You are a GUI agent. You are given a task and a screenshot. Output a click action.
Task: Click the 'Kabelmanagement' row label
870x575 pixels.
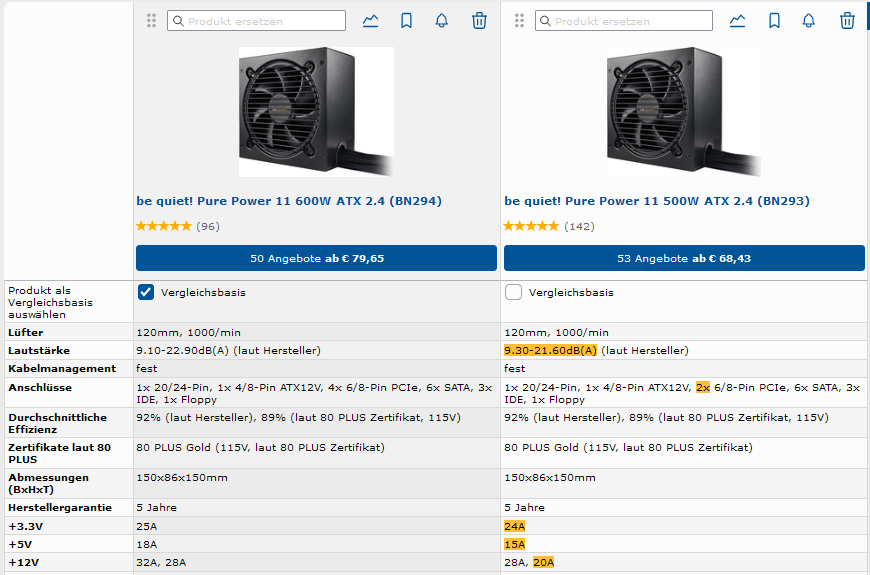pyautogui.click(x=62, y=369)
